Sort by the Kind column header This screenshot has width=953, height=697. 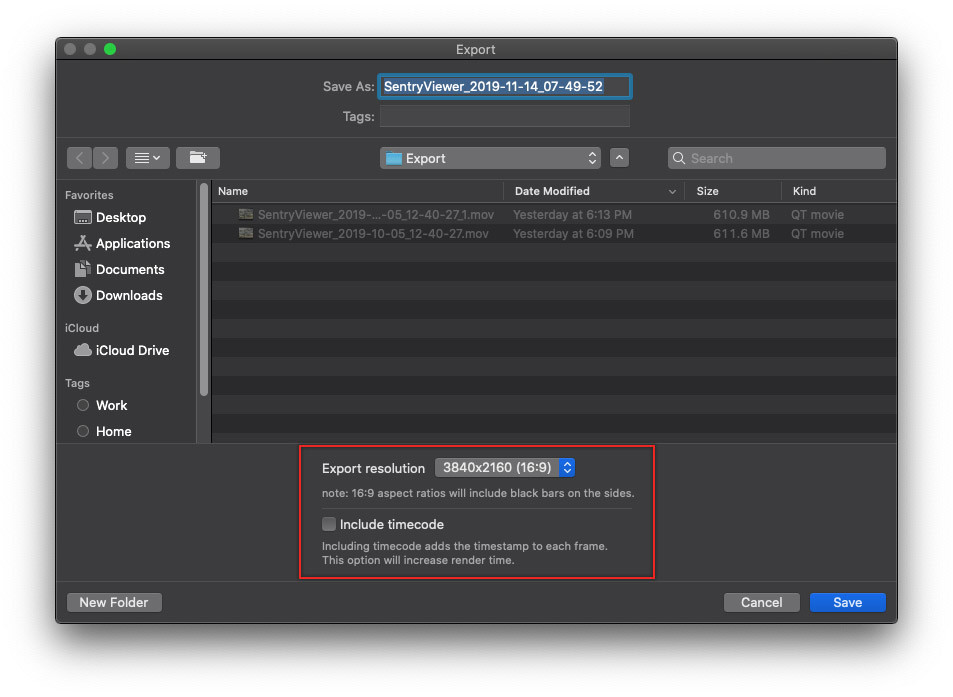coord(839,191)
